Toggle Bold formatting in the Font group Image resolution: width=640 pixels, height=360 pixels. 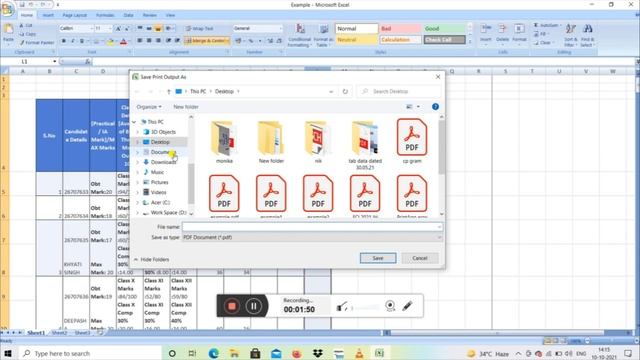64,41
